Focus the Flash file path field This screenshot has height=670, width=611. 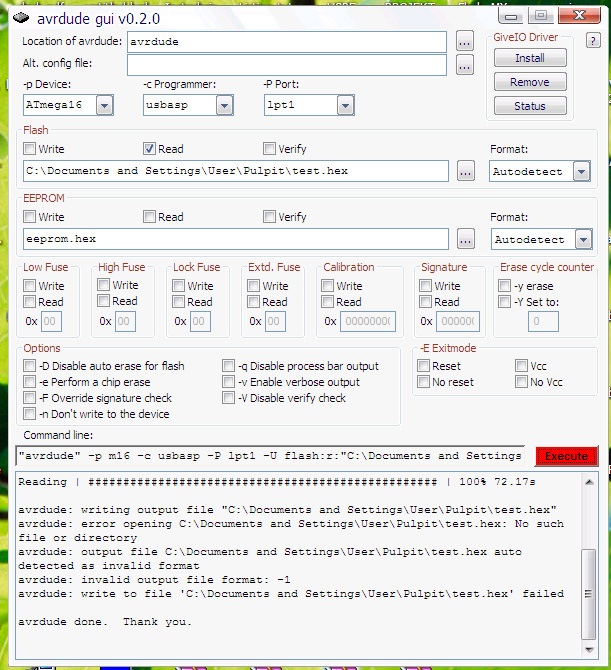236,171
